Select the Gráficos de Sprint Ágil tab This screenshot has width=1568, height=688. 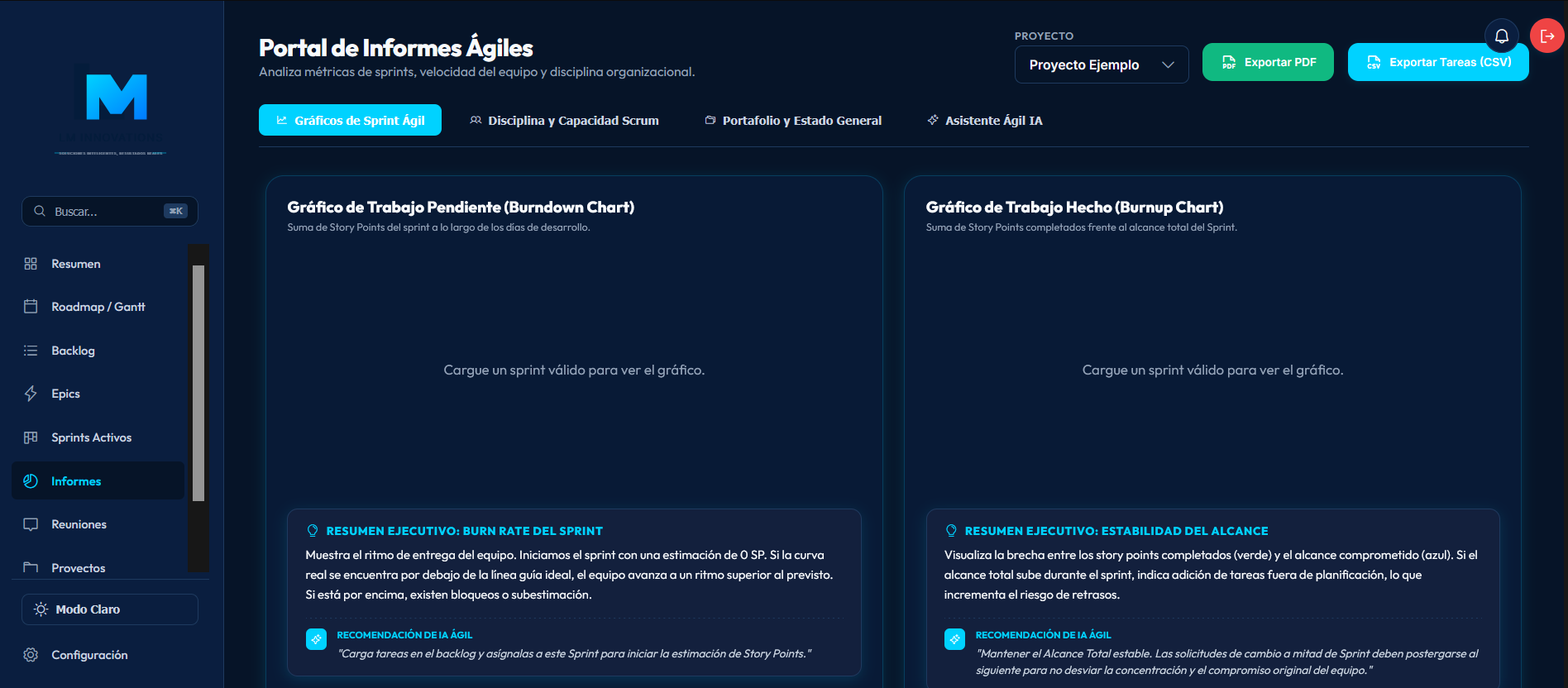point(350,120)
